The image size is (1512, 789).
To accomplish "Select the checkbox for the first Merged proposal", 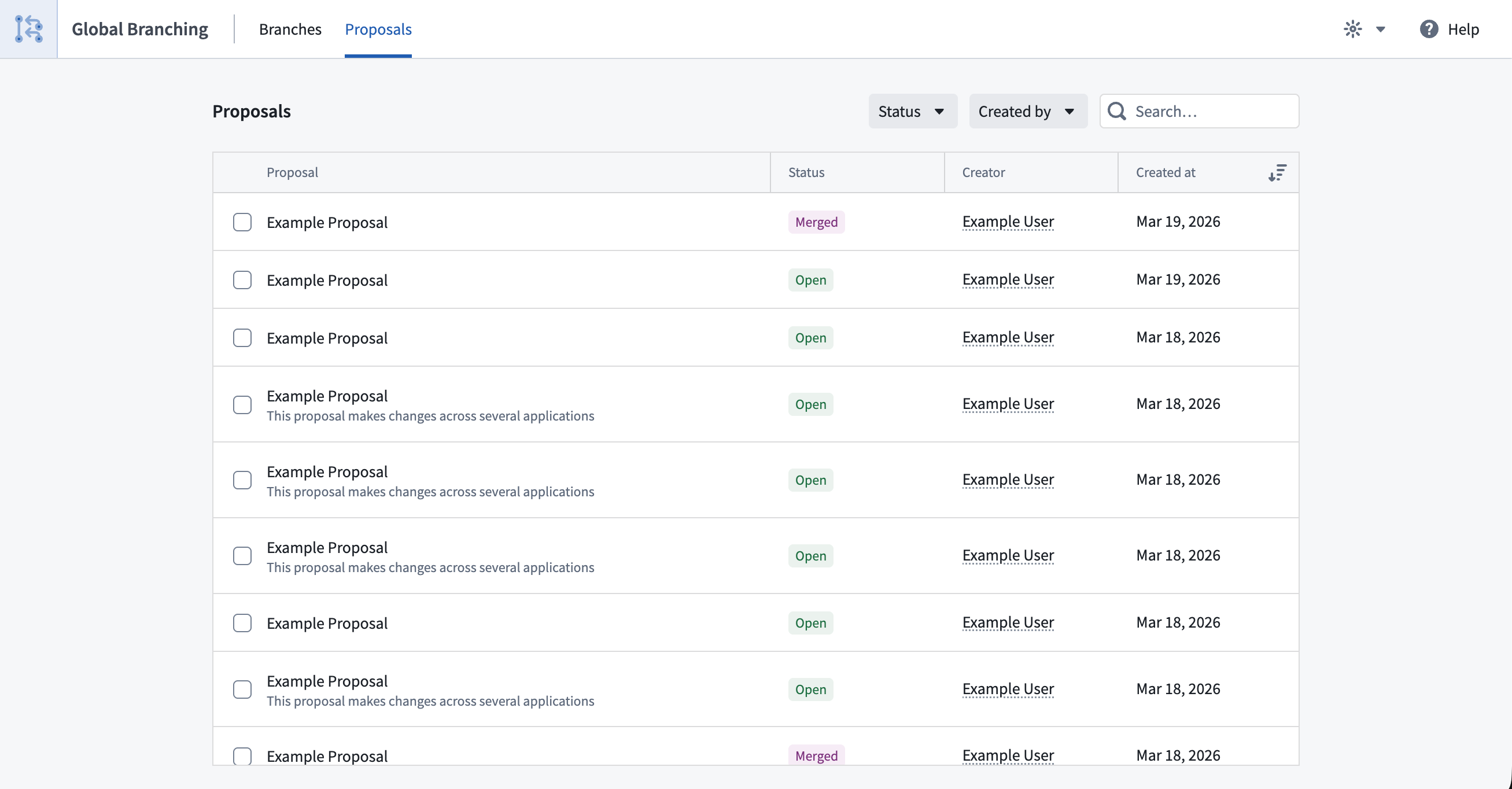I will point(242,222).
